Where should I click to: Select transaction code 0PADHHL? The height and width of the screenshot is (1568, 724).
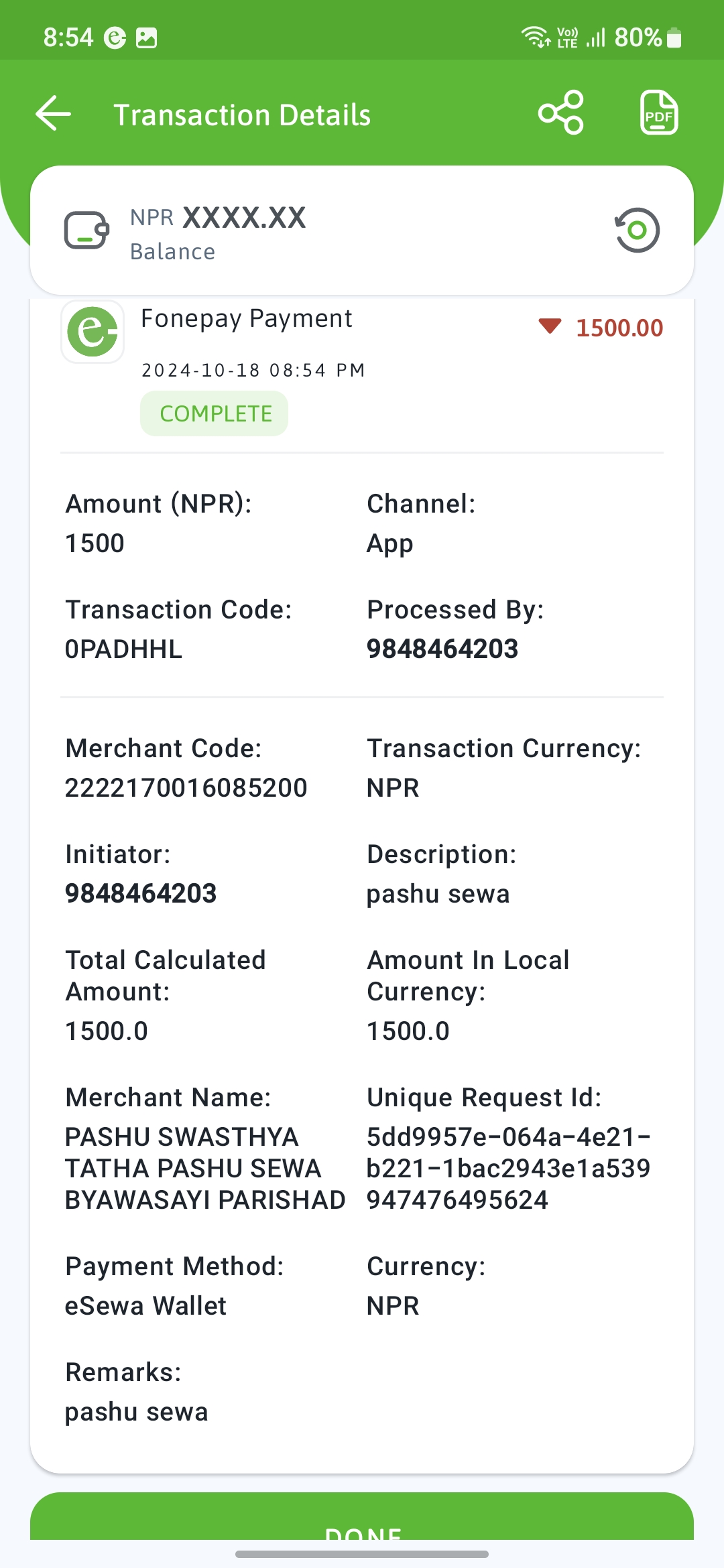point(123,649)
